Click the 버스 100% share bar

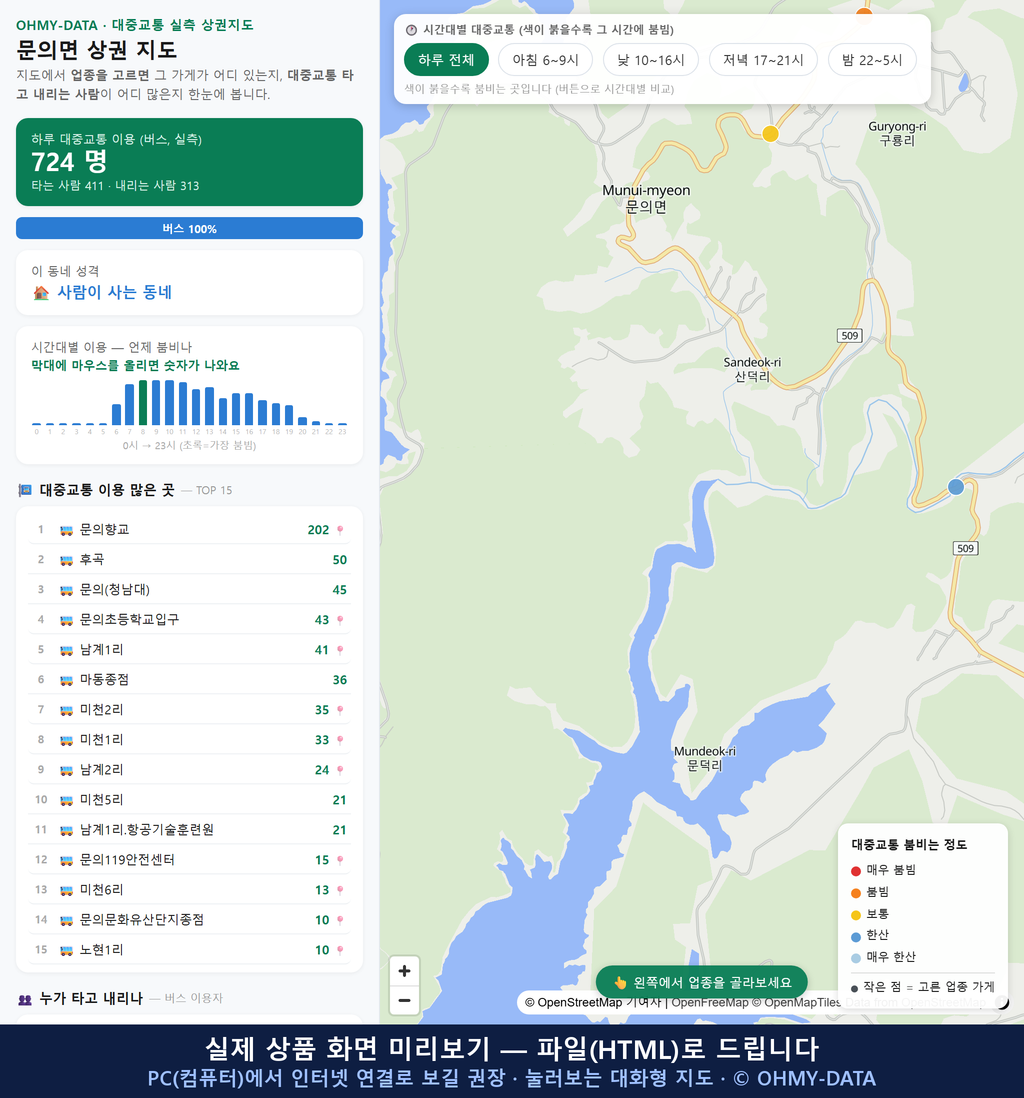[x=189, y=228]
